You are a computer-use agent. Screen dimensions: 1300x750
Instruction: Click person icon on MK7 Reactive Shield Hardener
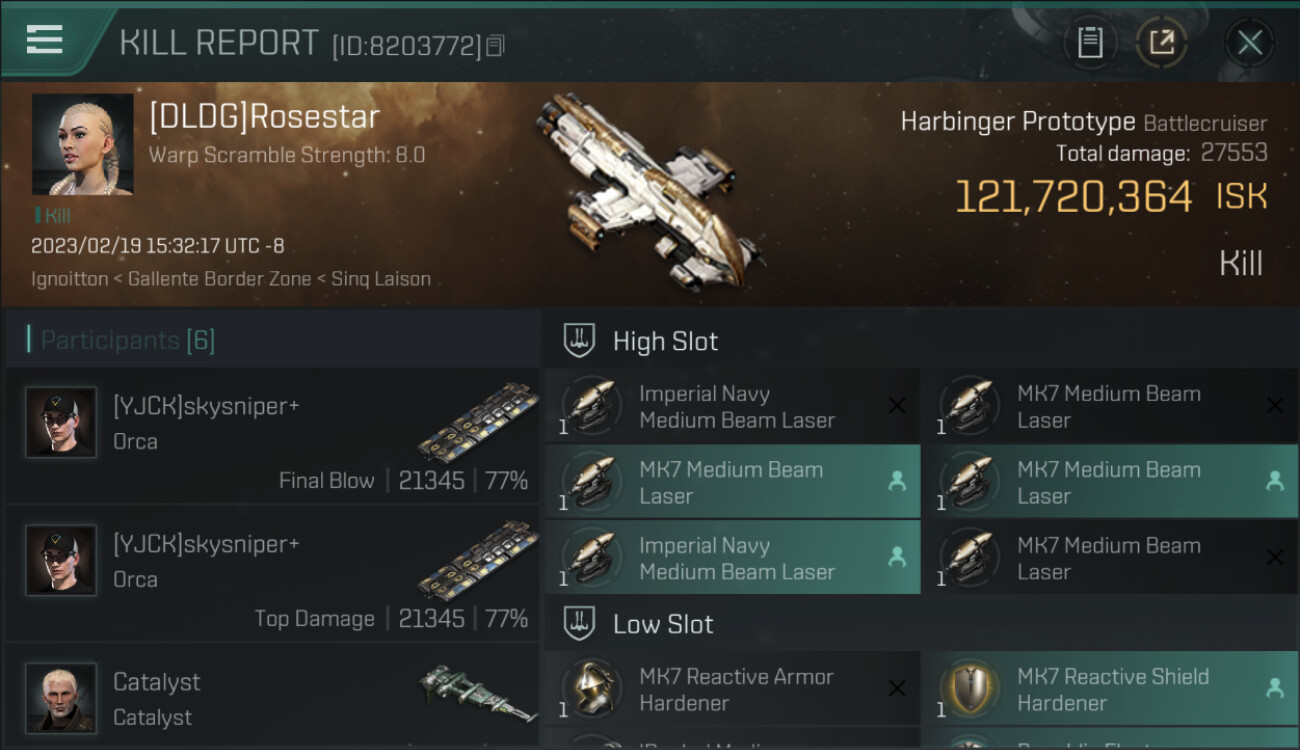click(1274, 688)
